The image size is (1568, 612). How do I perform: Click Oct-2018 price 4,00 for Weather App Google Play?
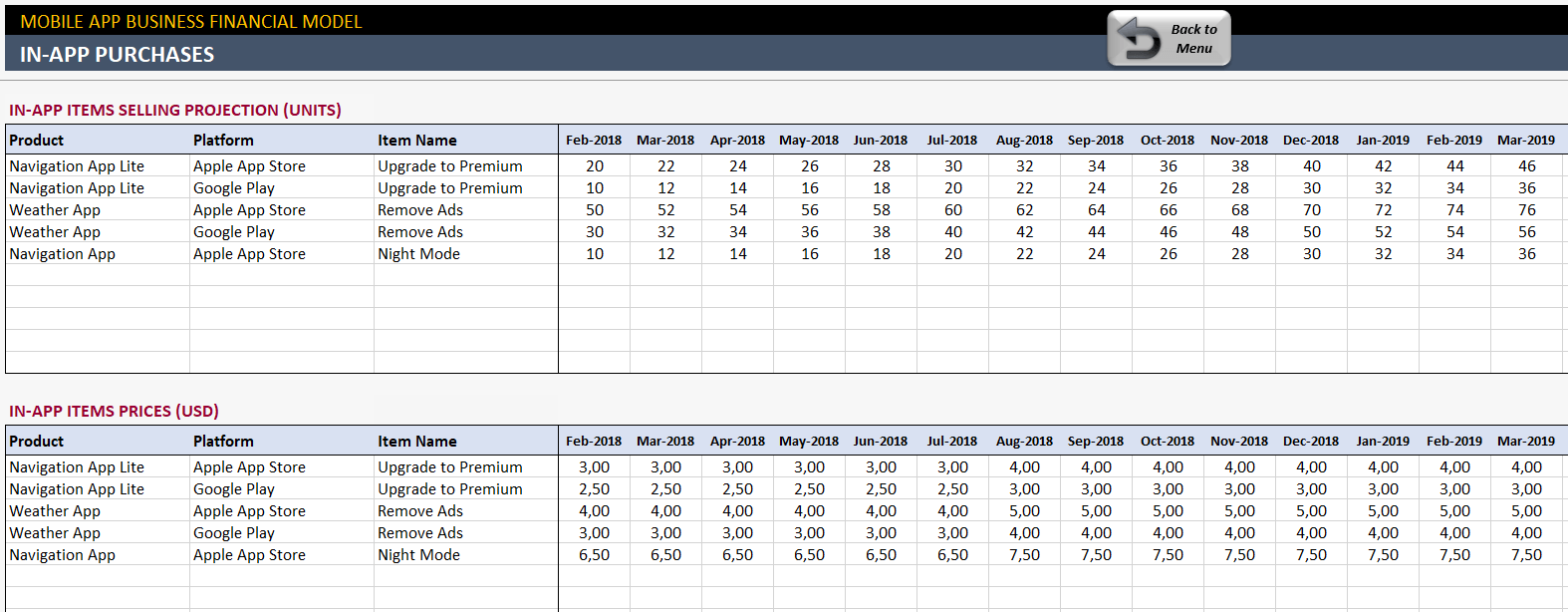(x=1169, y=533)
